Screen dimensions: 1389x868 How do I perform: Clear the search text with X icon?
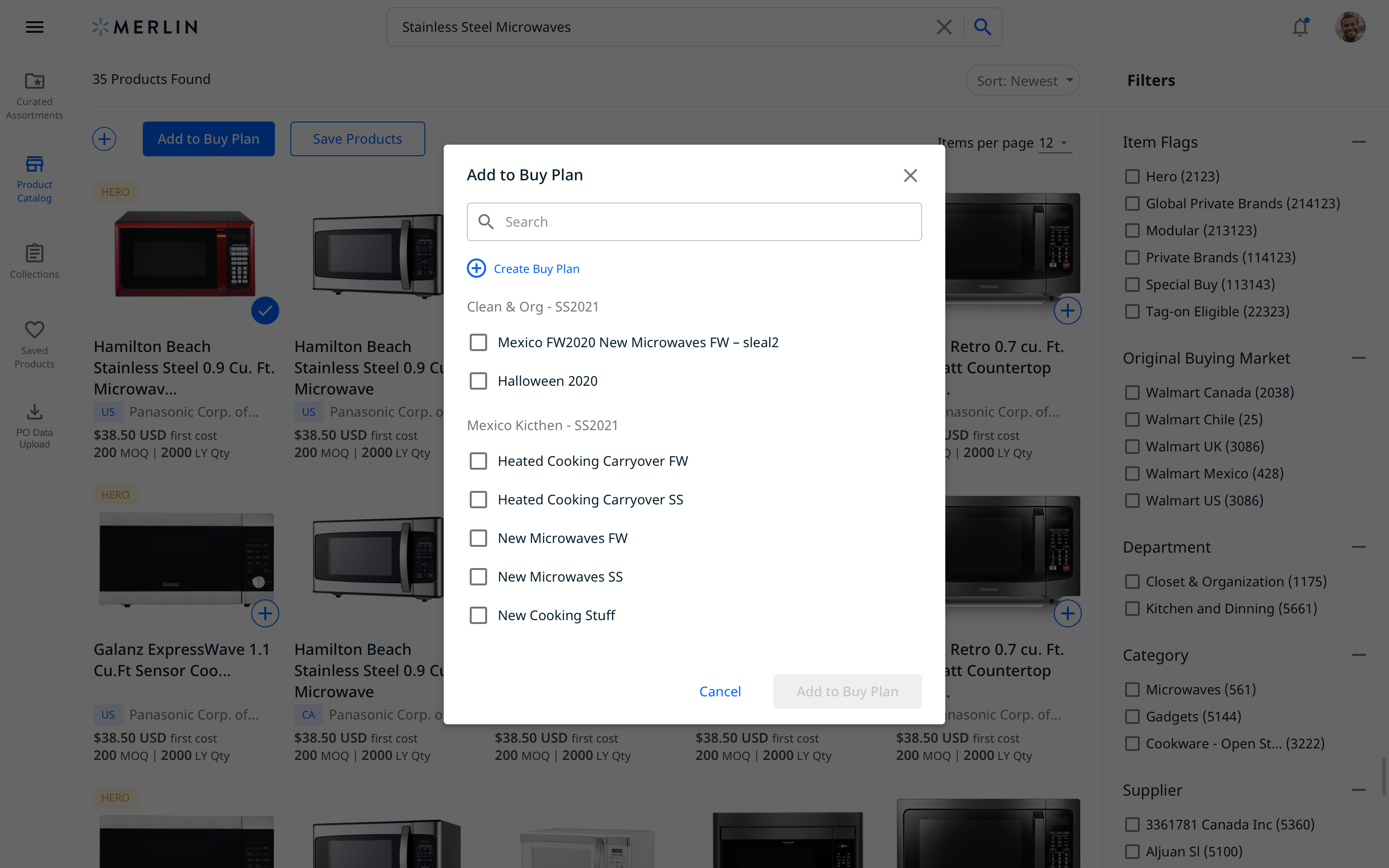click(x=944, y=27)
